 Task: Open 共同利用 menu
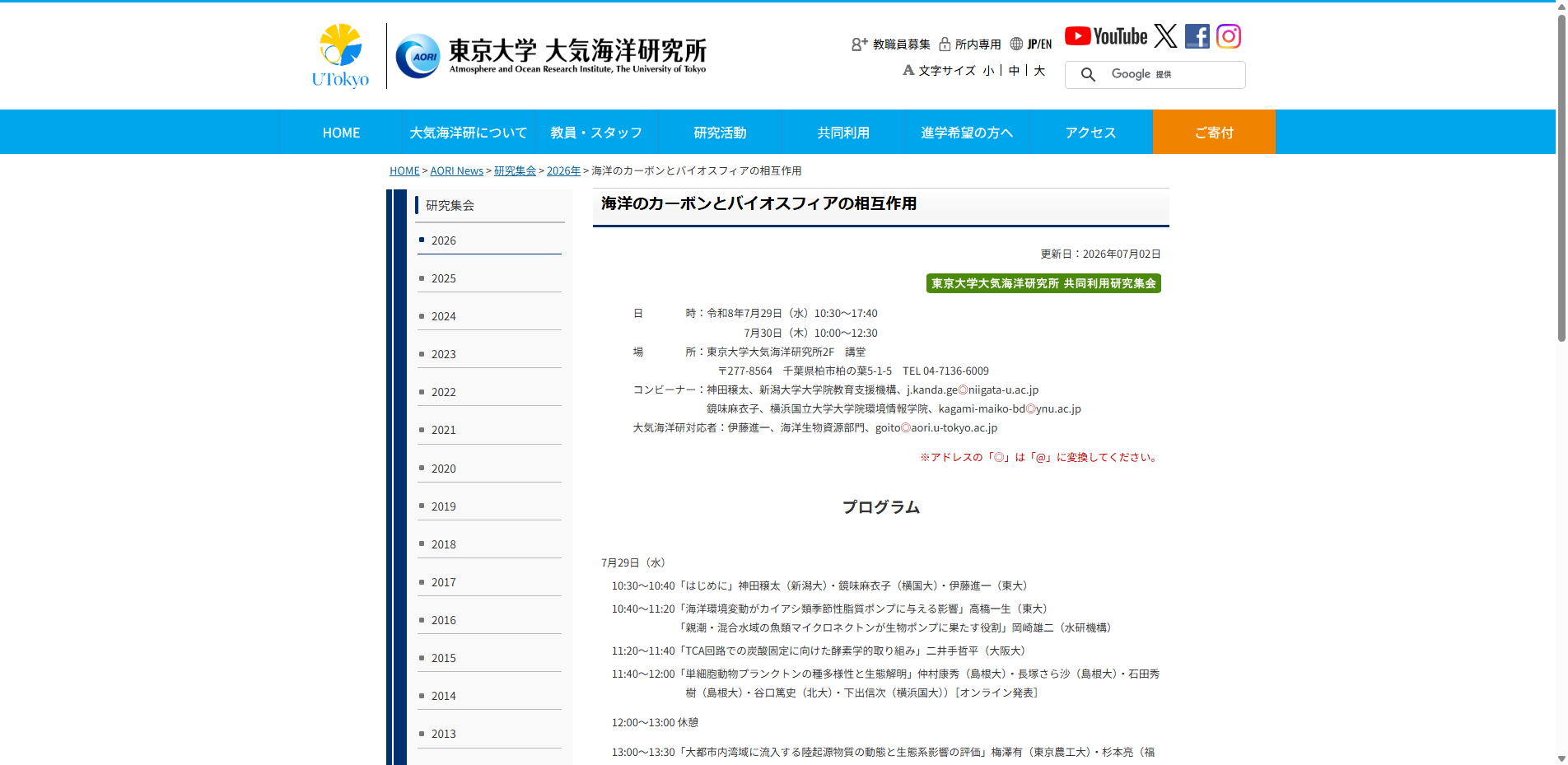843,133
